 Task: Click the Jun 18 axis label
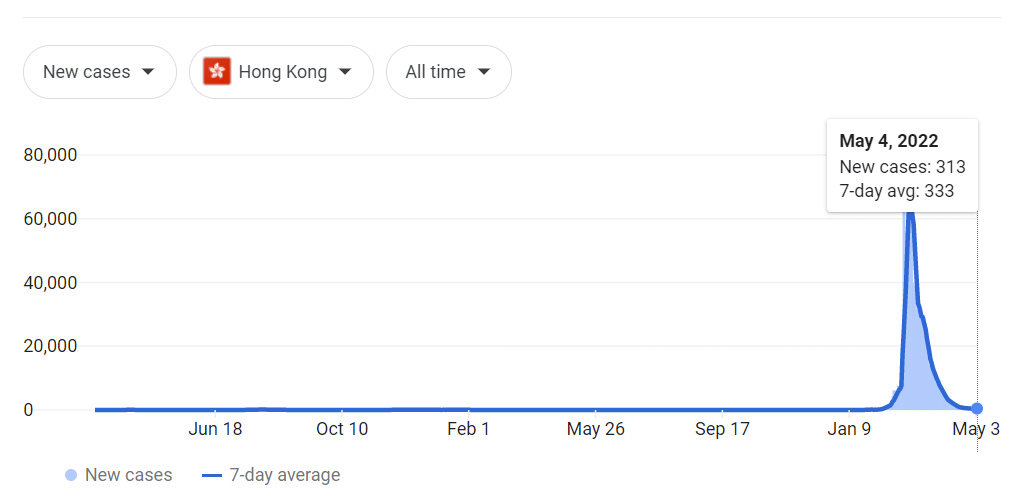(215, 429)
